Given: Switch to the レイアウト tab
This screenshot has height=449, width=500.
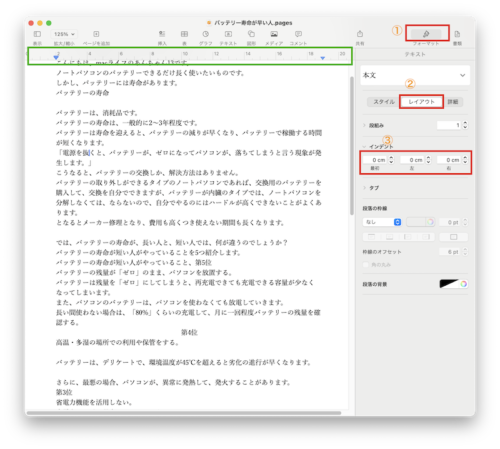Looking at the screenshot, I should tap(421, 102).
